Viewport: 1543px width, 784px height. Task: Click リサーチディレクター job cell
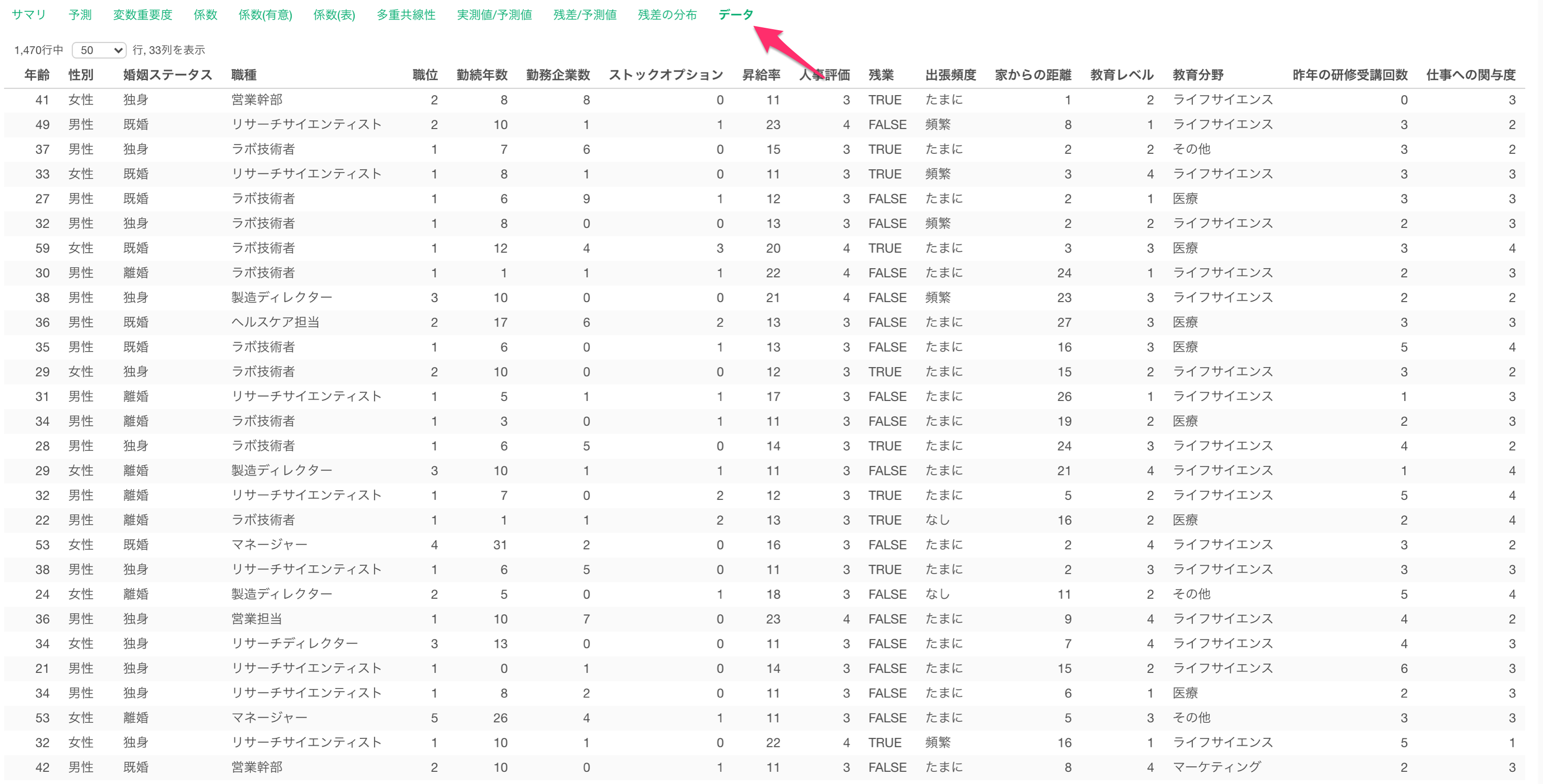pyautogui.click(x=295, y=643)
